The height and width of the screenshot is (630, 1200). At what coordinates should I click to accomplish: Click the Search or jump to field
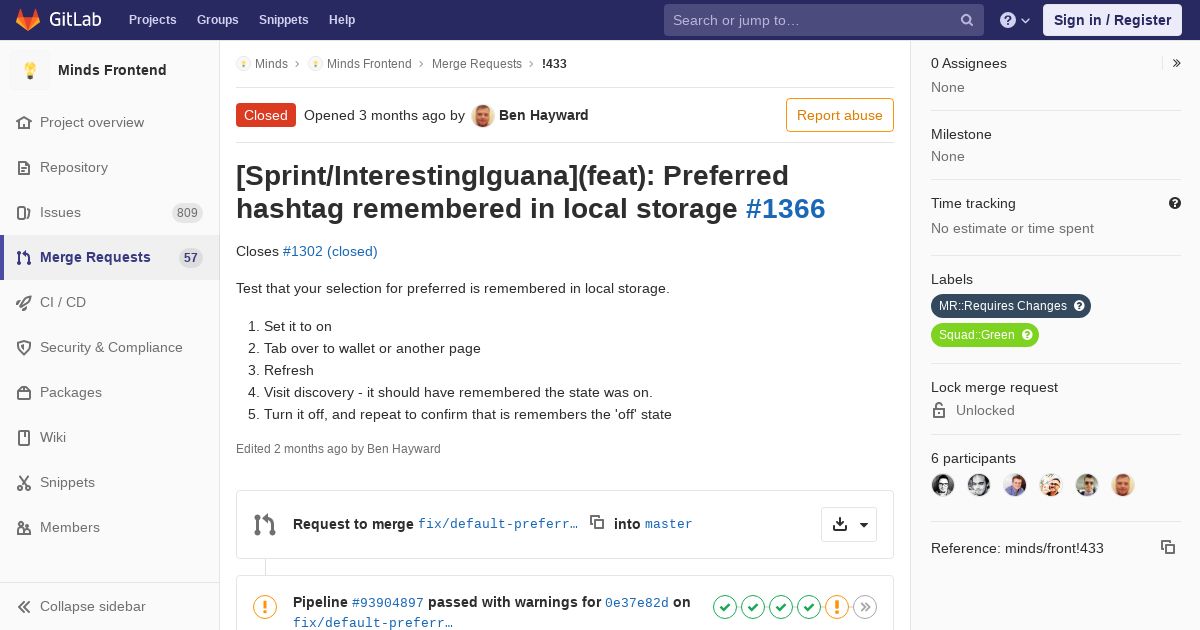810,20
